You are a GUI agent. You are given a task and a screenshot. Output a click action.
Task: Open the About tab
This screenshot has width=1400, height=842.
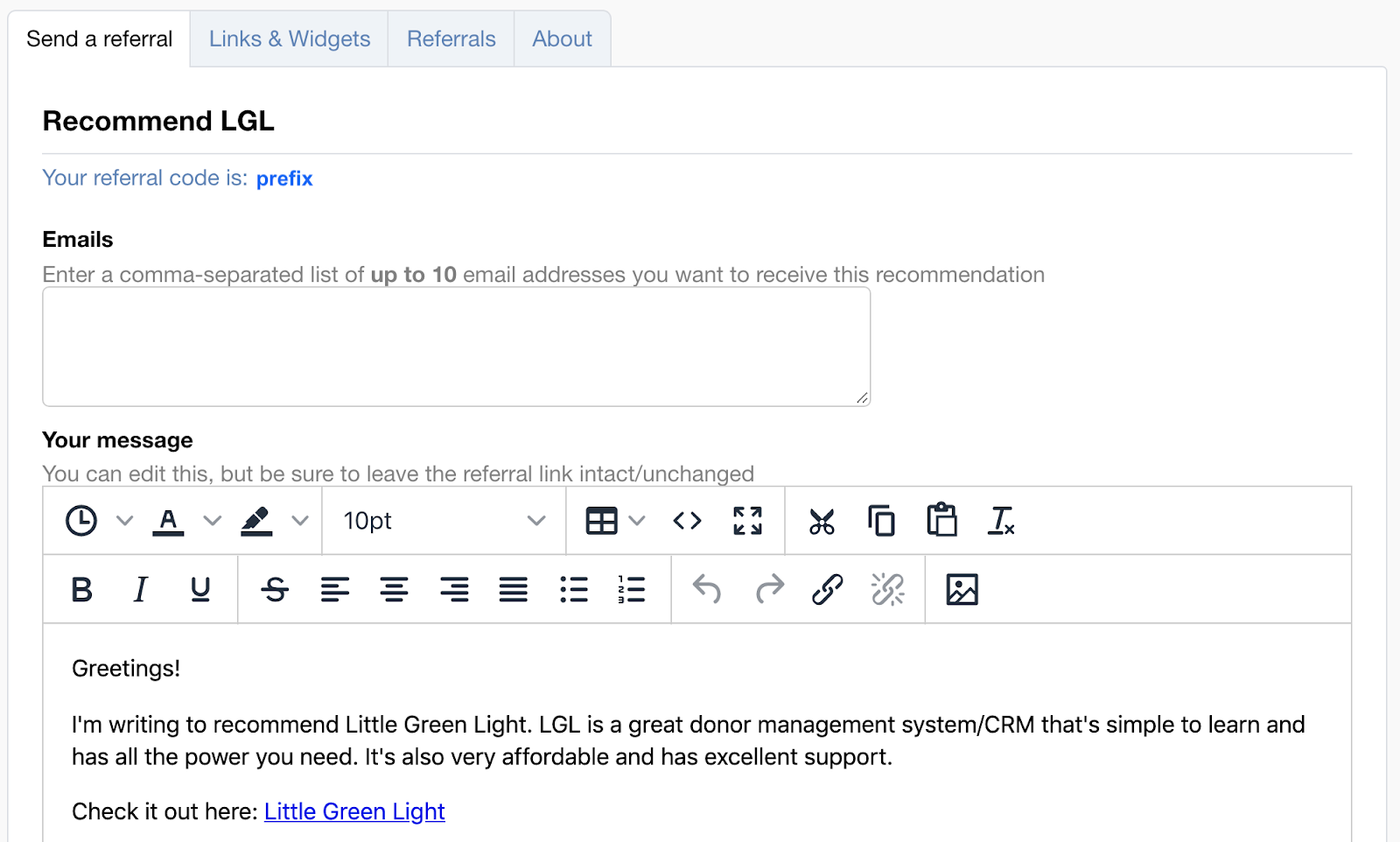point(563,39)
